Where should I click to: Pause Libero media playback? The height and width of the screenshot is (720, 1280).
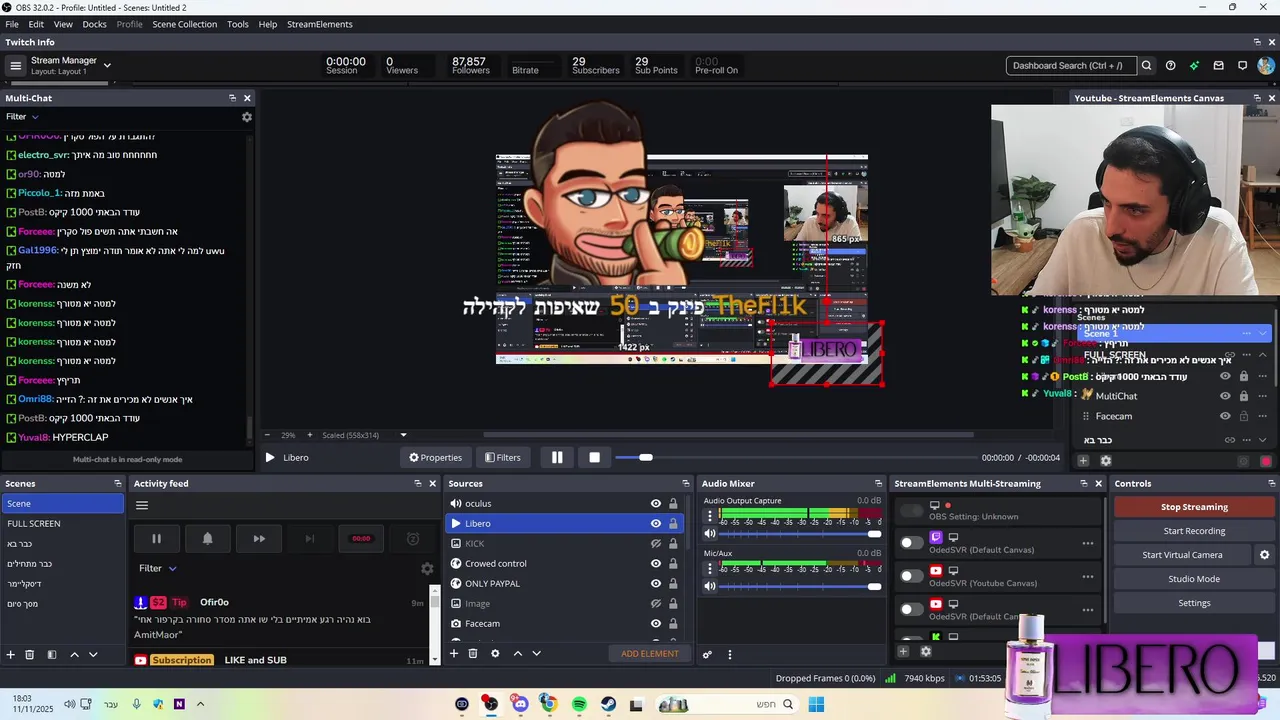(x=557, y=457)
